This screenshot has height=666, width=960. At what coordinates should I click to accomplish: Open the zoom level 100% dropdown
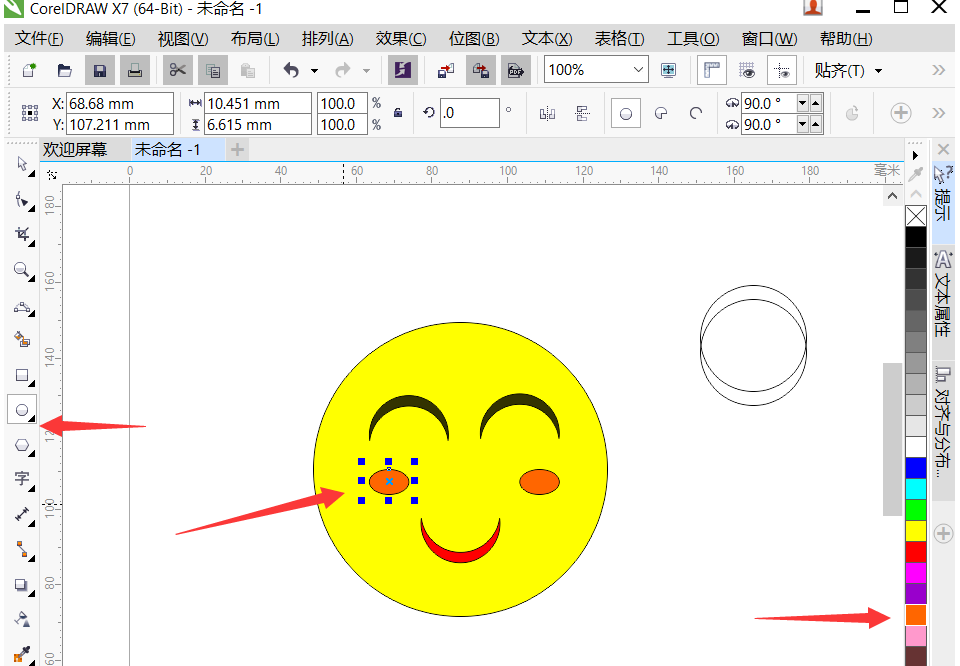pyautogui.click(x=639, y=70)
